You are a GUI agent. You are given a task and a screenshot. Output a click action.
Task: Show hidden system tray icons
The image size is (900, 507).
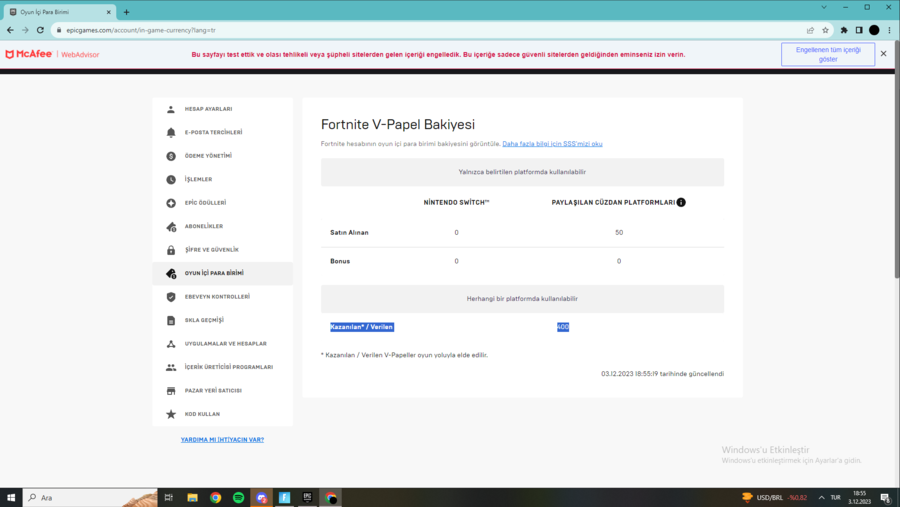(821, 497)
